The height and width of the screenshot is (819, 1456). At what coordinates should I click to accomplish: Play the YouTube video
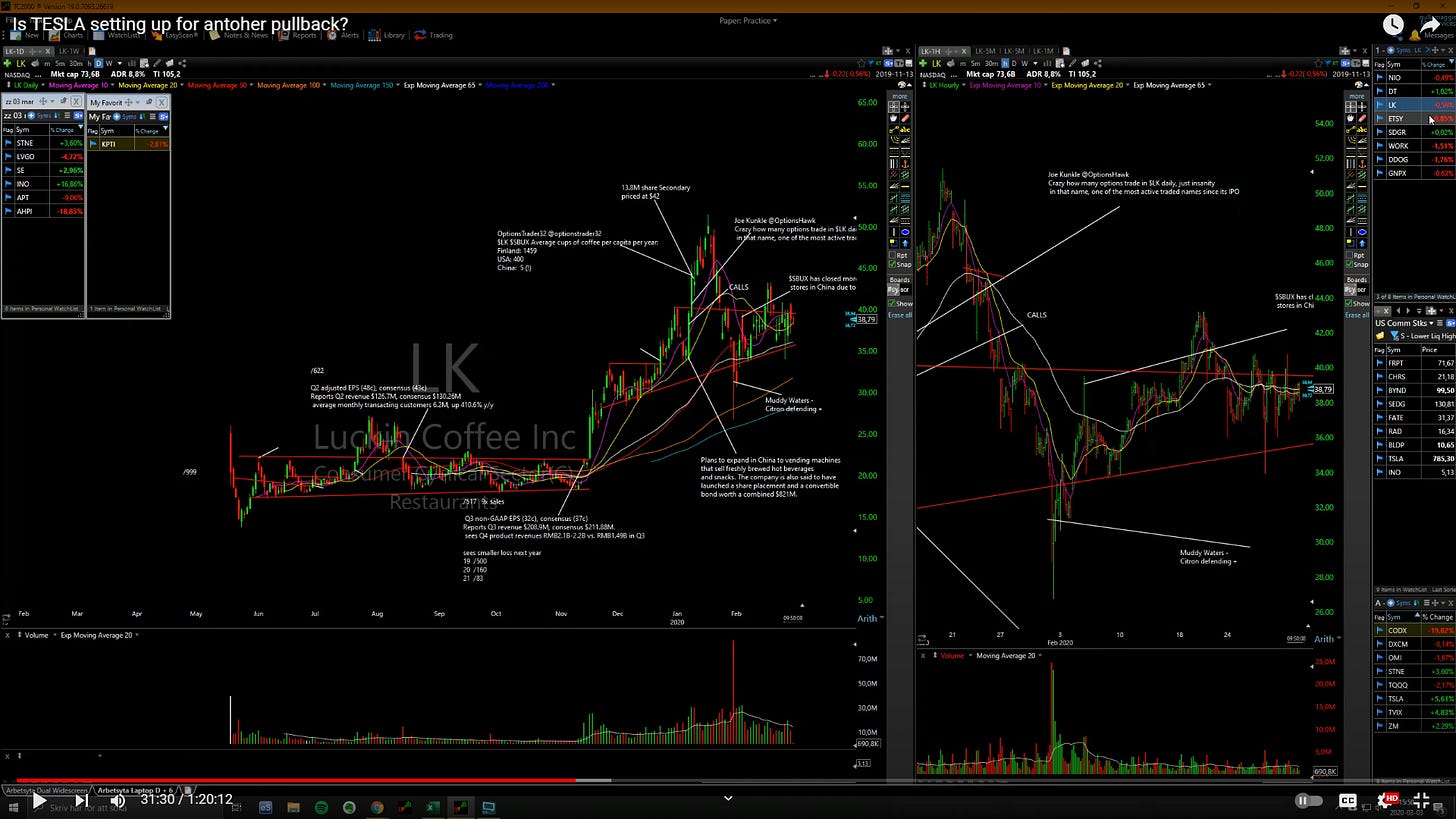coord(38,800)
